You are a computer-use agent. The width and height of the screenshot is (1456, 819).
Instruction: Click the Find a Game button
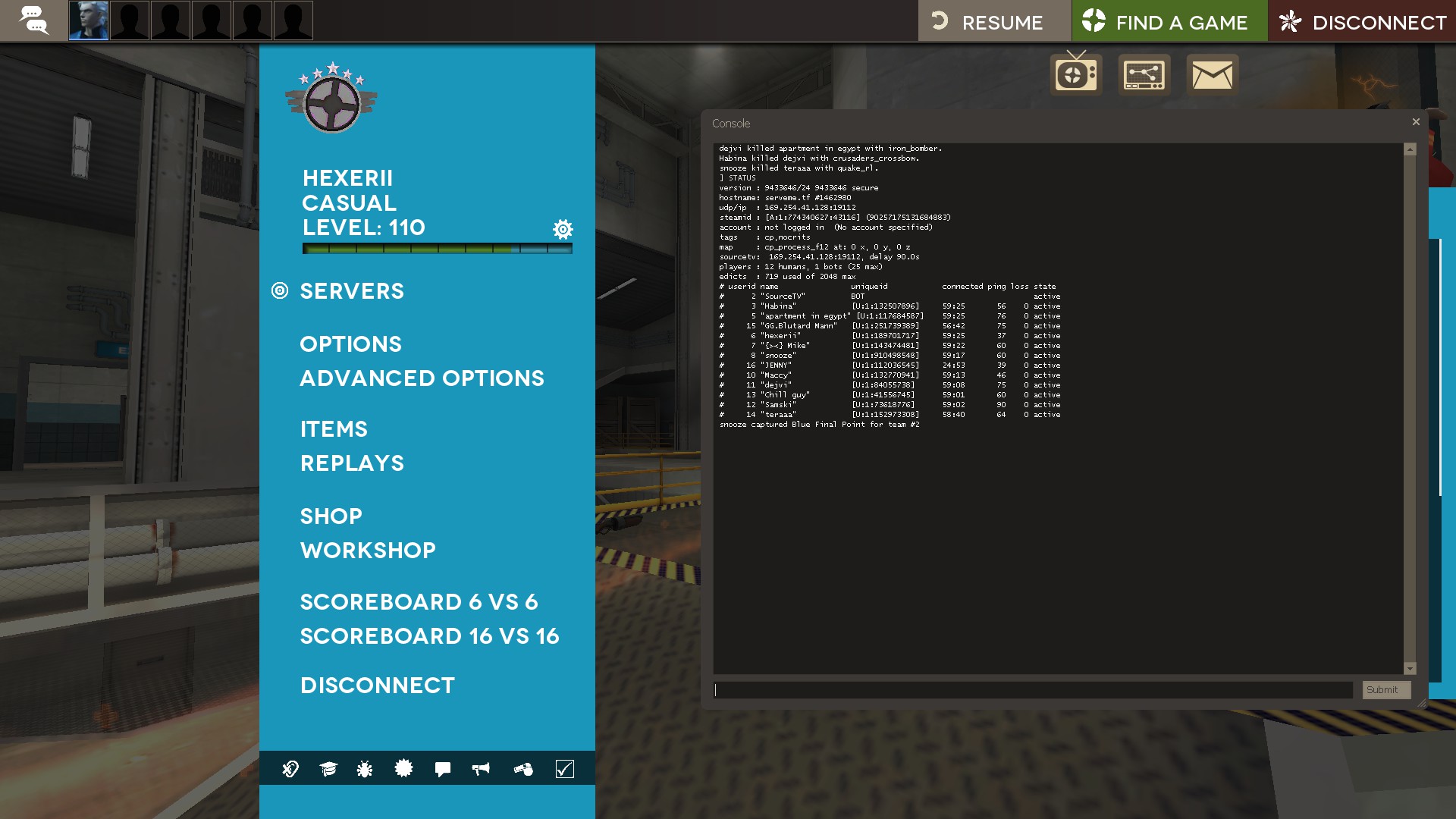click(x=1169, y=21)
